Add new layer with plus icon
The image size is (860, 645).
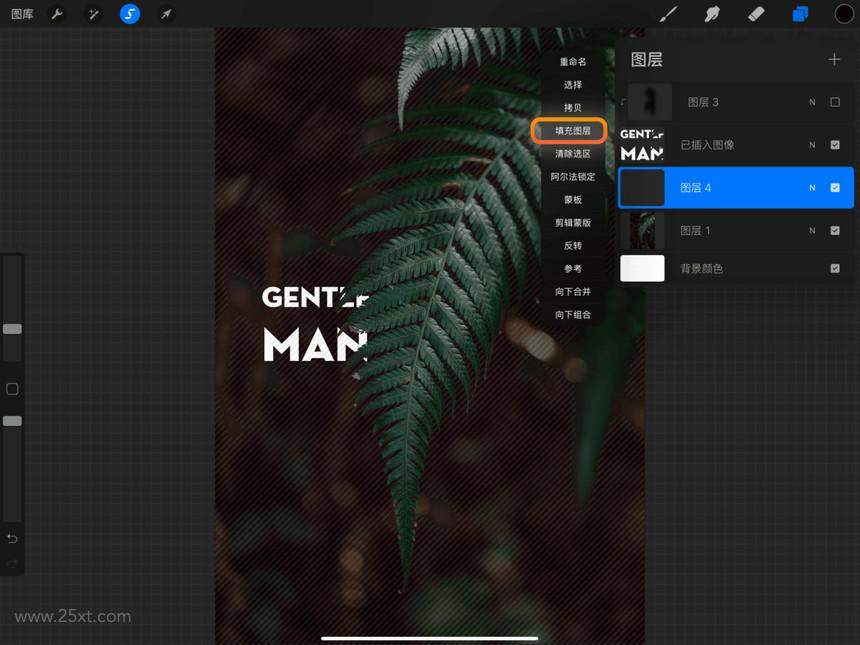point(834,59)
